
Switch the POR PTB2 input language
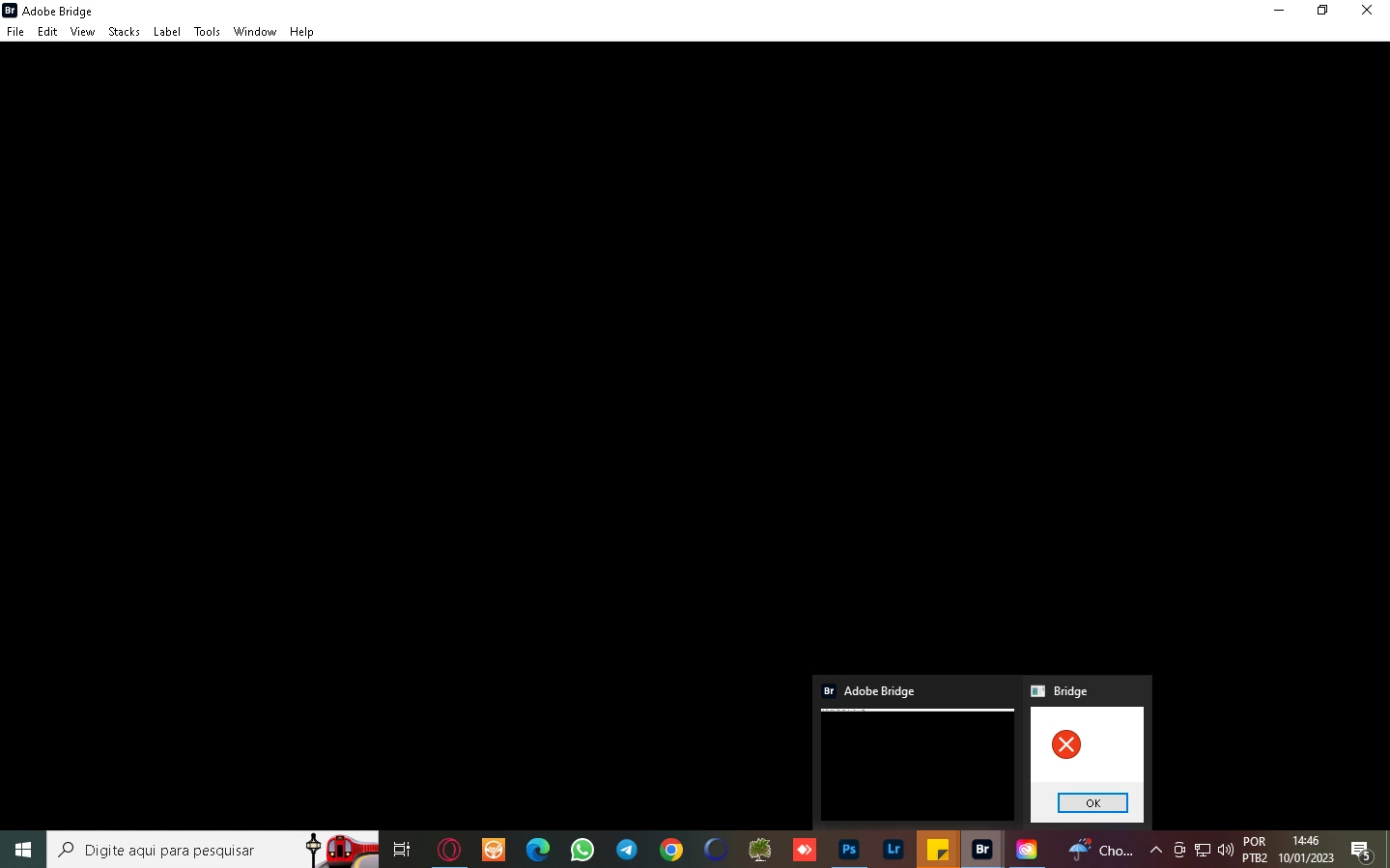click(x=1255, y=850)
